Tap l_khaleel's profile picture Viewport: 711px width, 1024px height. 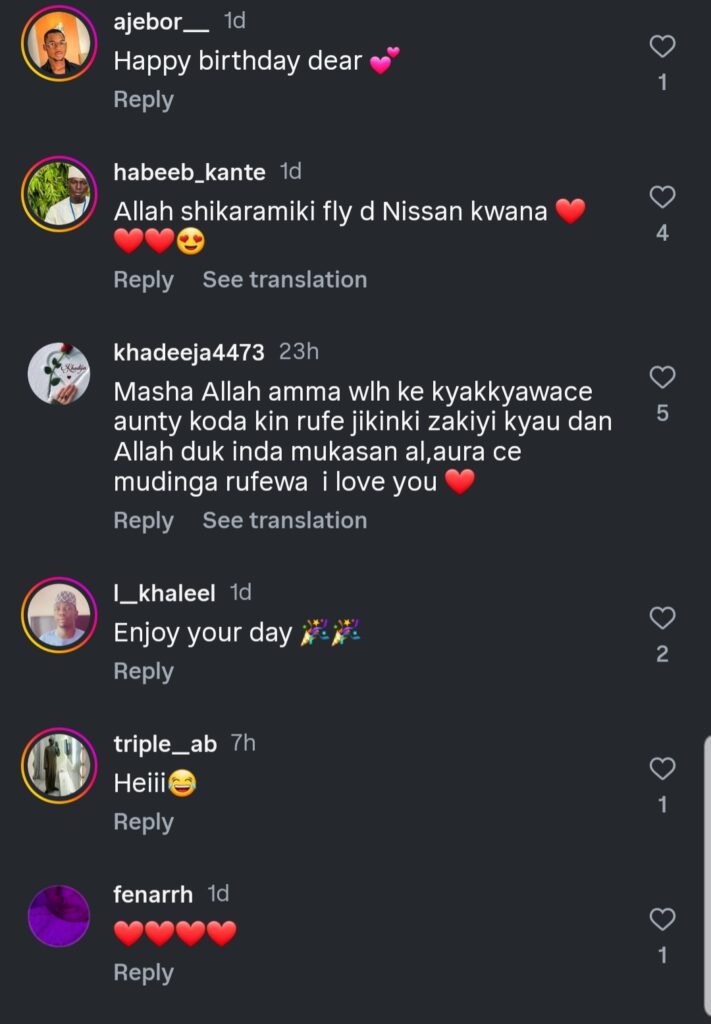pyautogui.click(x=59, y=614)
